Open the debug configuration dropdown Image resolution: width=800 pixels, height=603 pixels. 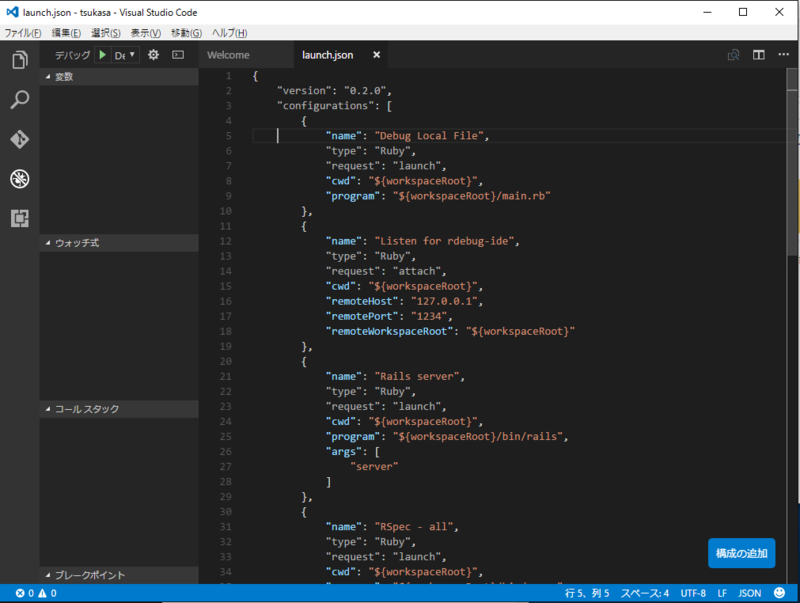pyautogui.click(x=125, y=55)
